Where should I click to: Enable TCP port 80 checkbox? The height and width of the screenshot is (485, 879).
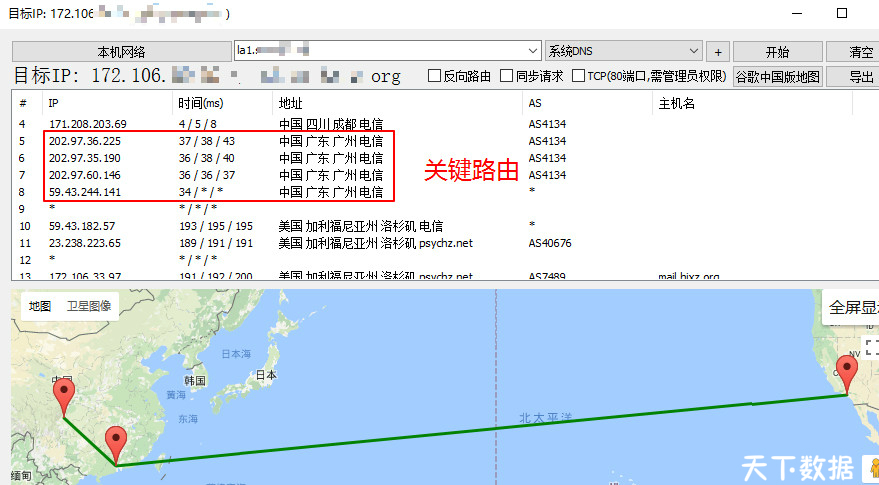pos(578,76)
